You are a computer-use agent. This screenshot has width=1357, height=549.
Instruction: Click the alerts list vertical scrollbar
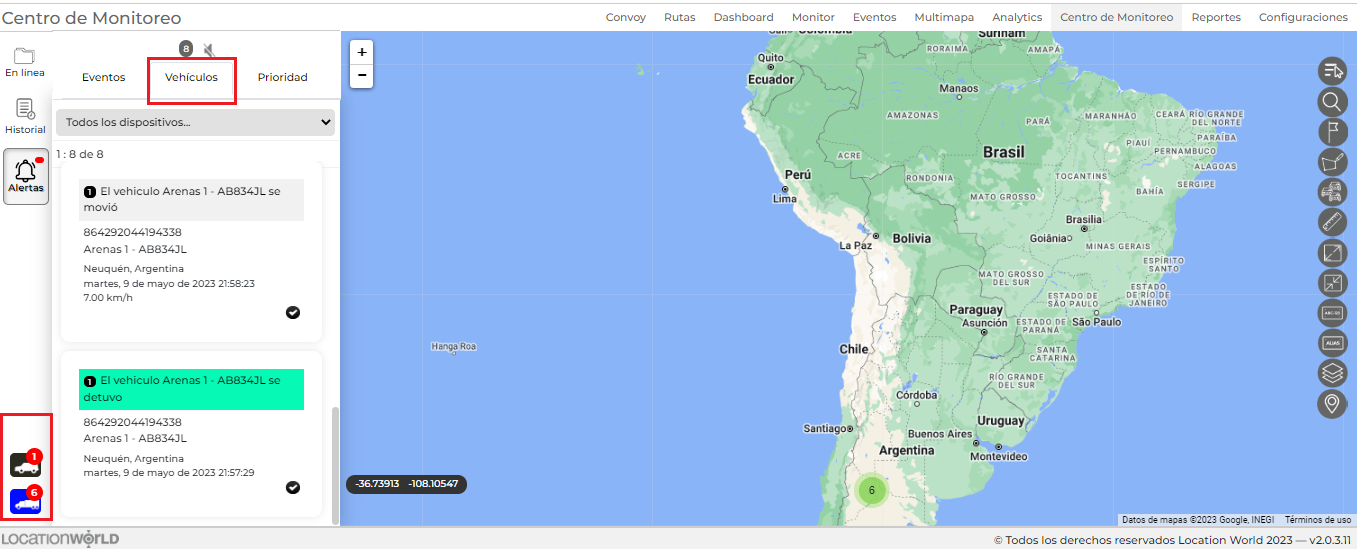click(335, 465)
